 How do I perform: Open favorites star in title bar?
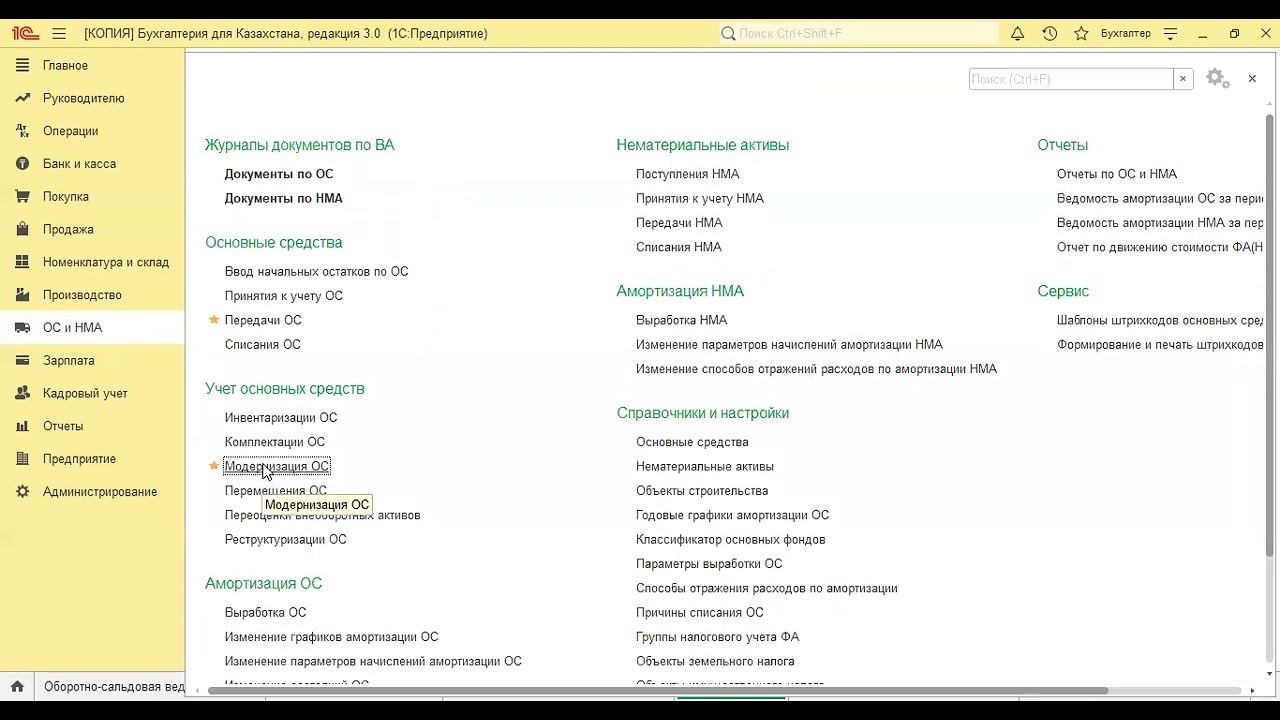(1081, 33)
